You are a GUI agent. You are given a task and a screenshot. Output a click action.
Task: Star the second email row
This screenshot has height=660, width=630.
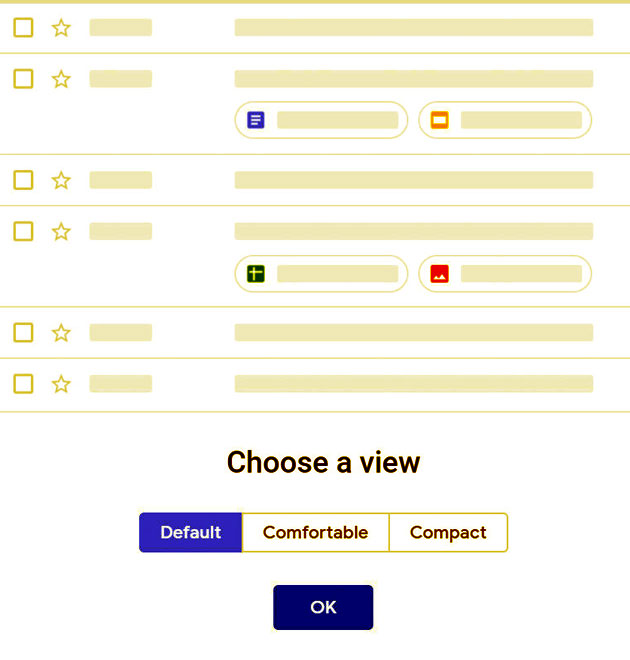coord(61,79)
